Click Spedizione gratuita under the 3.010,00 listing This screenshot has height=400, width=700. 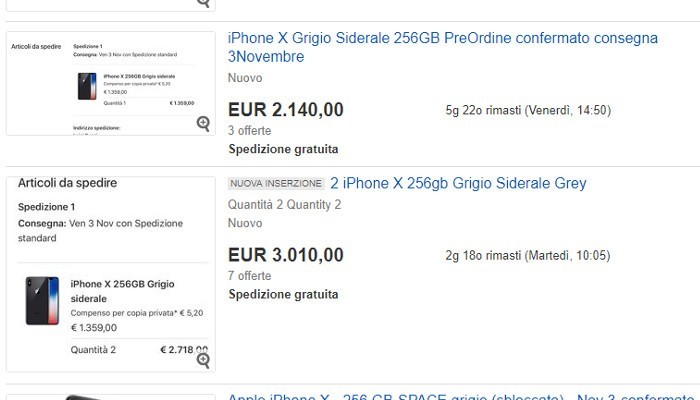pos(283,294)
